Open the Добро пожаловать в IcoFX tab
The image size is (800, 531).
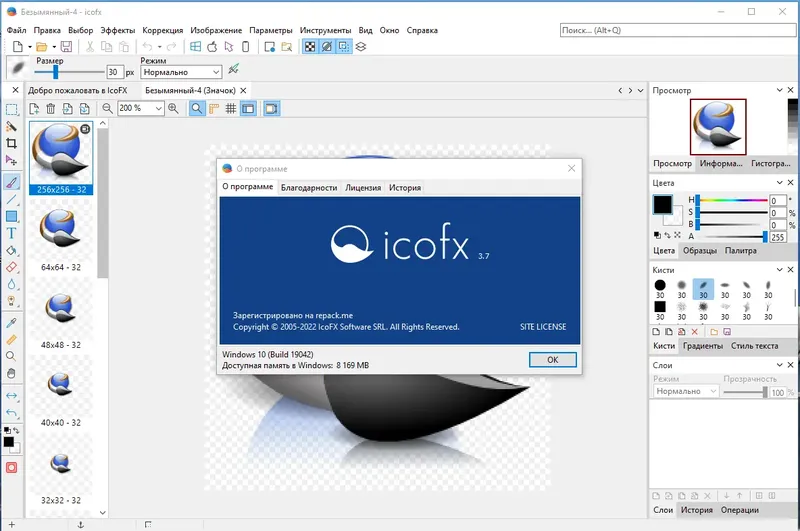click(78, 91)
